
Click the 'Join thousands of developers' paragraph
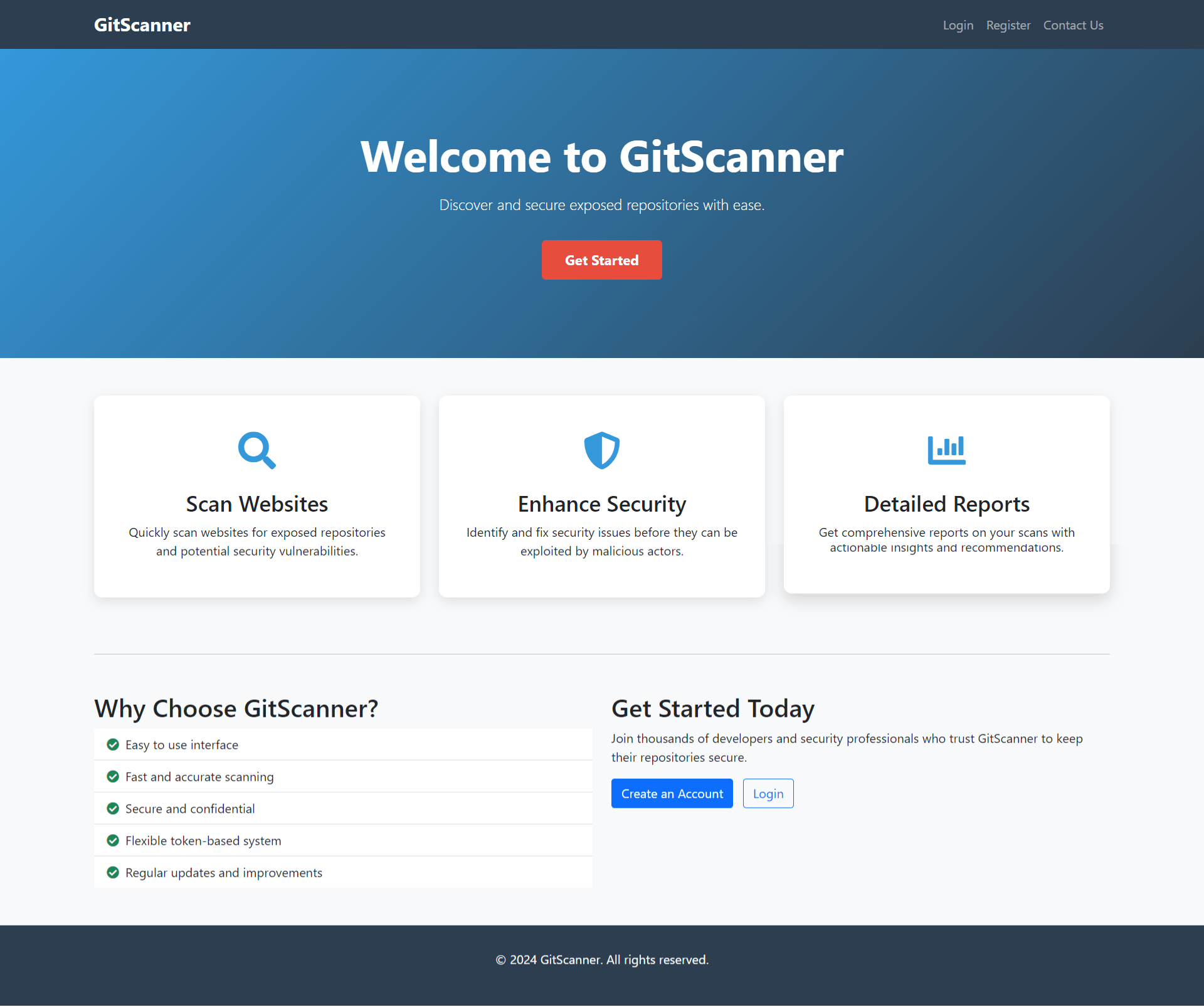(x=847, y=748)
